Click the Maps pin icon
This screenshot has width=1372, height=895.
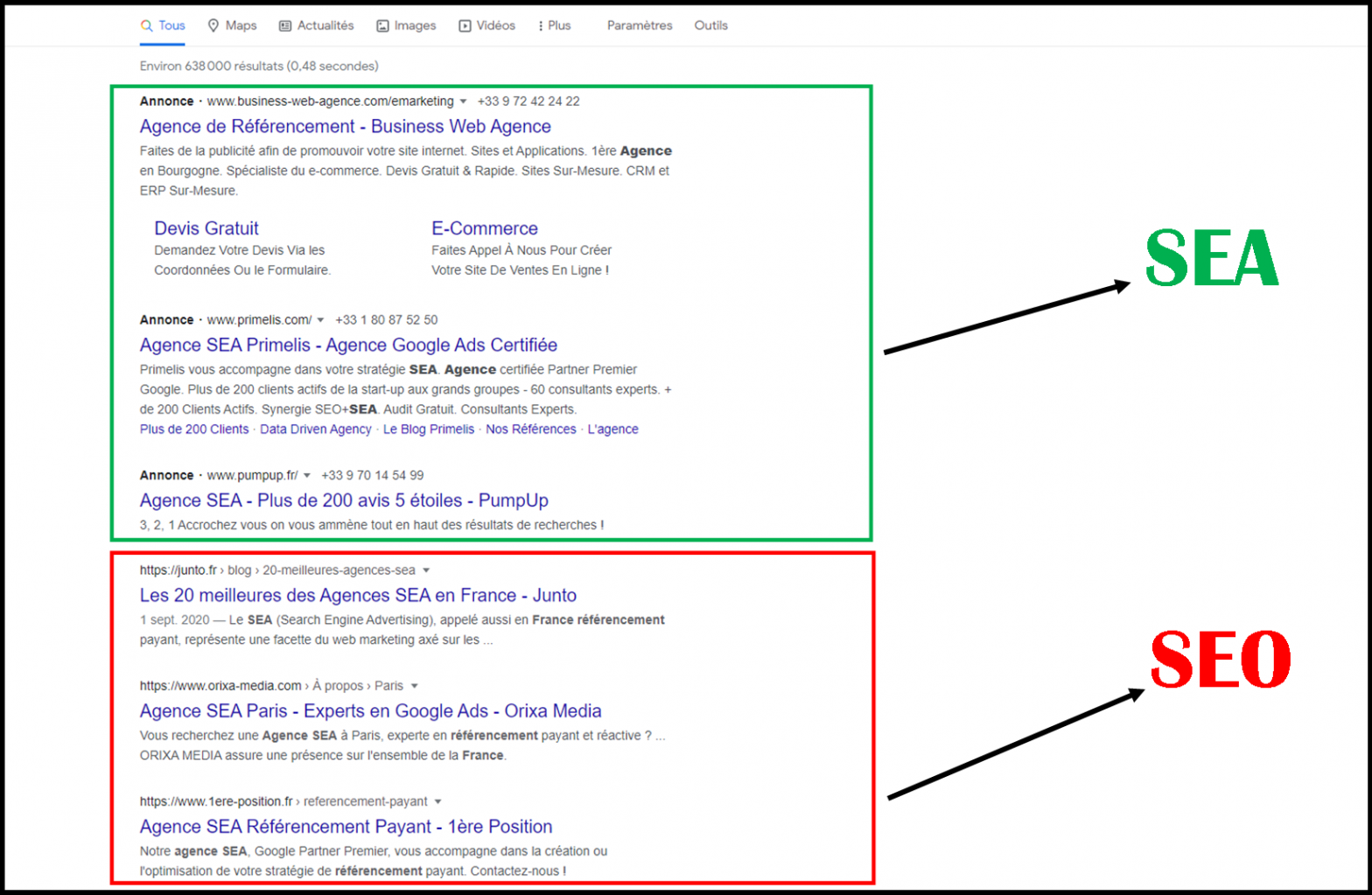point(213,25)
